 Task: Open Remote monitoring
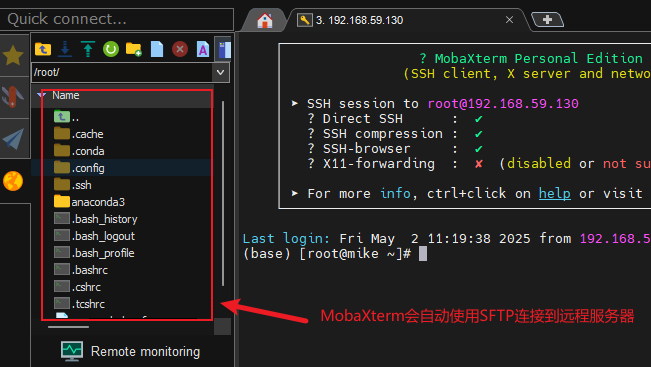point(131,352)
